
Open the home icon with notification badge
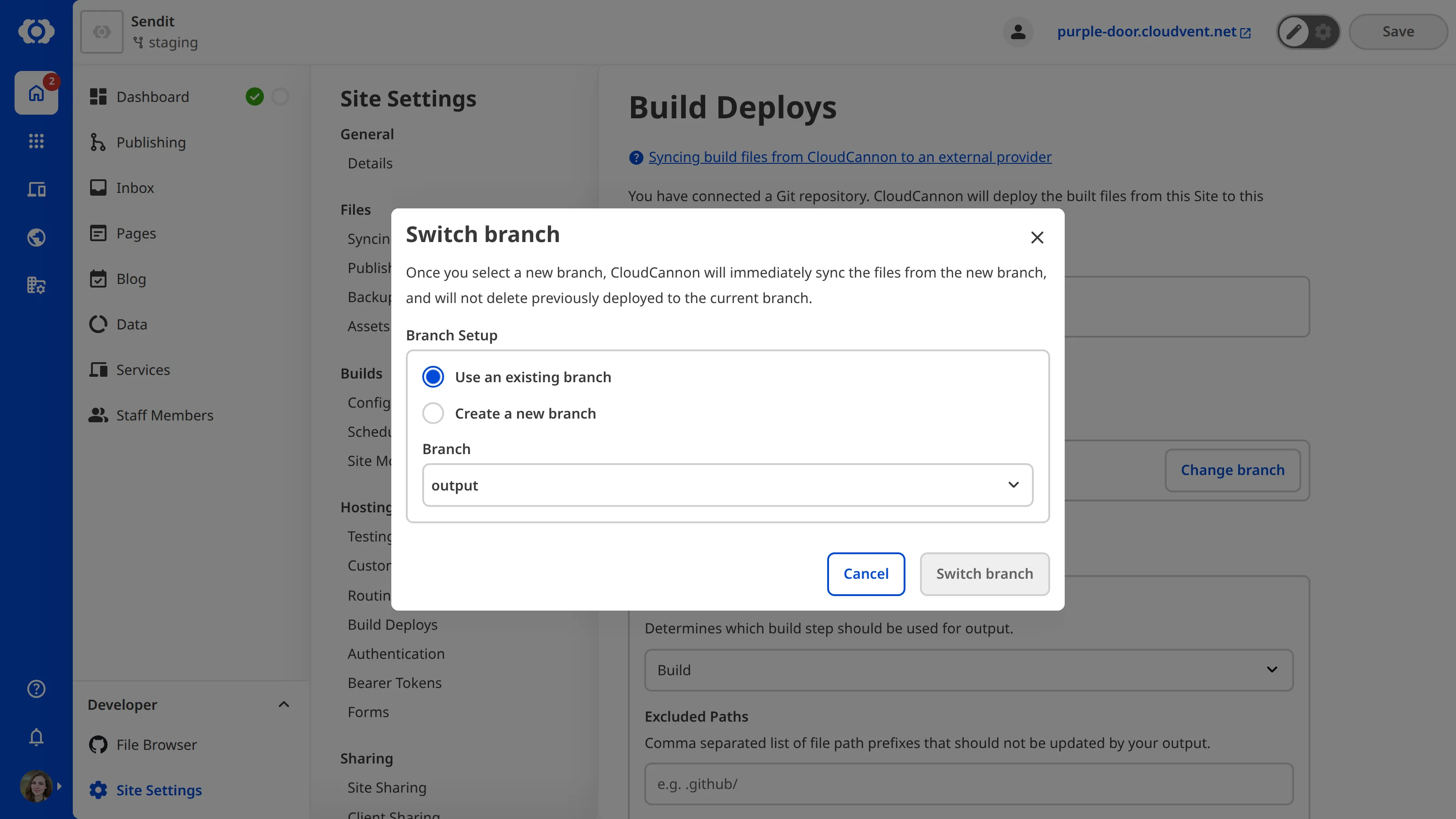pyautogui.click(x=36, y=93)
